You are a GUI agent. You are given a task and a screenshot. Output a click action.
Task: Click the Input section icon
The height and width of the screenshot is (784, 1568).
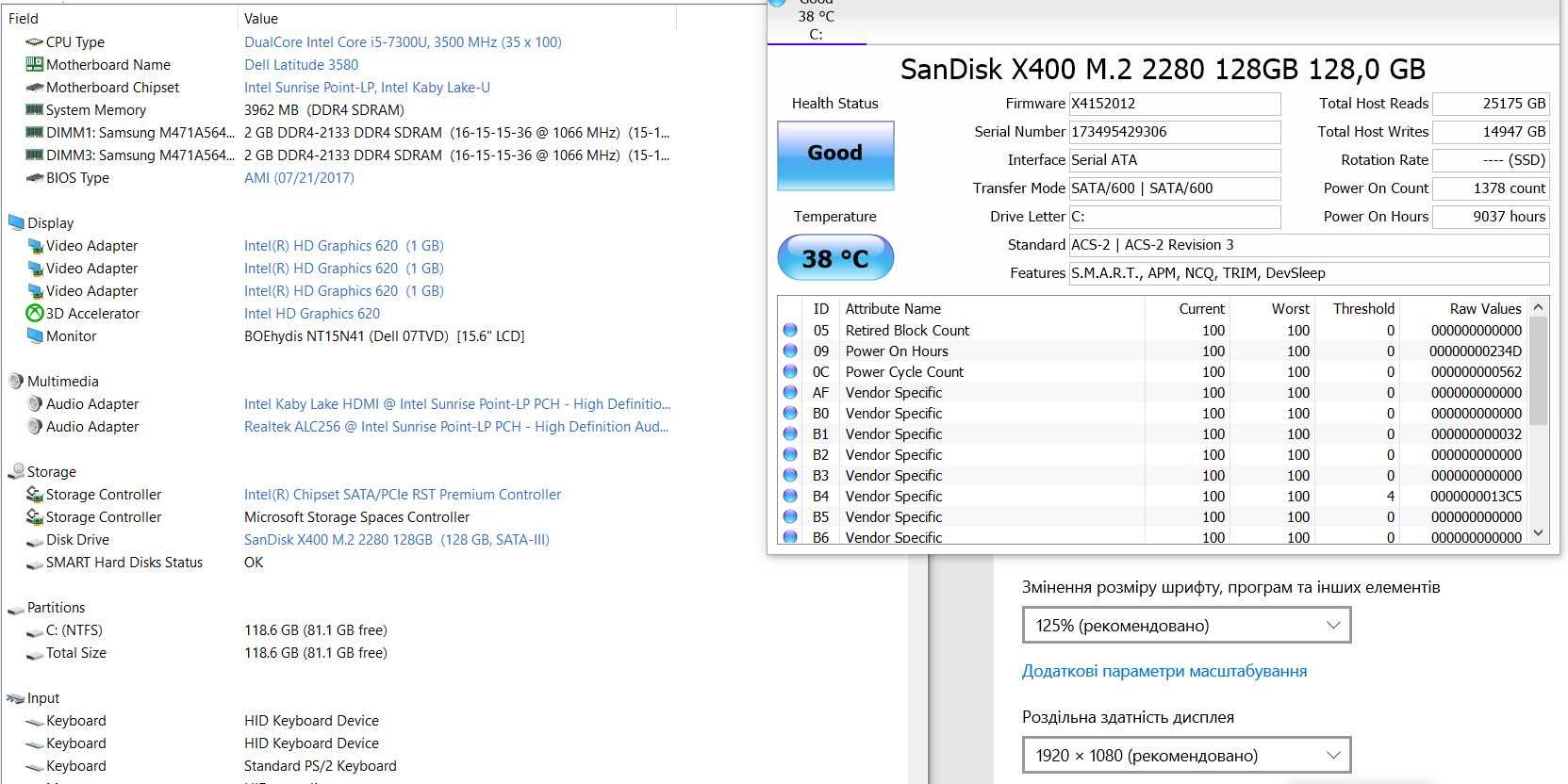(x=16, y=698)
